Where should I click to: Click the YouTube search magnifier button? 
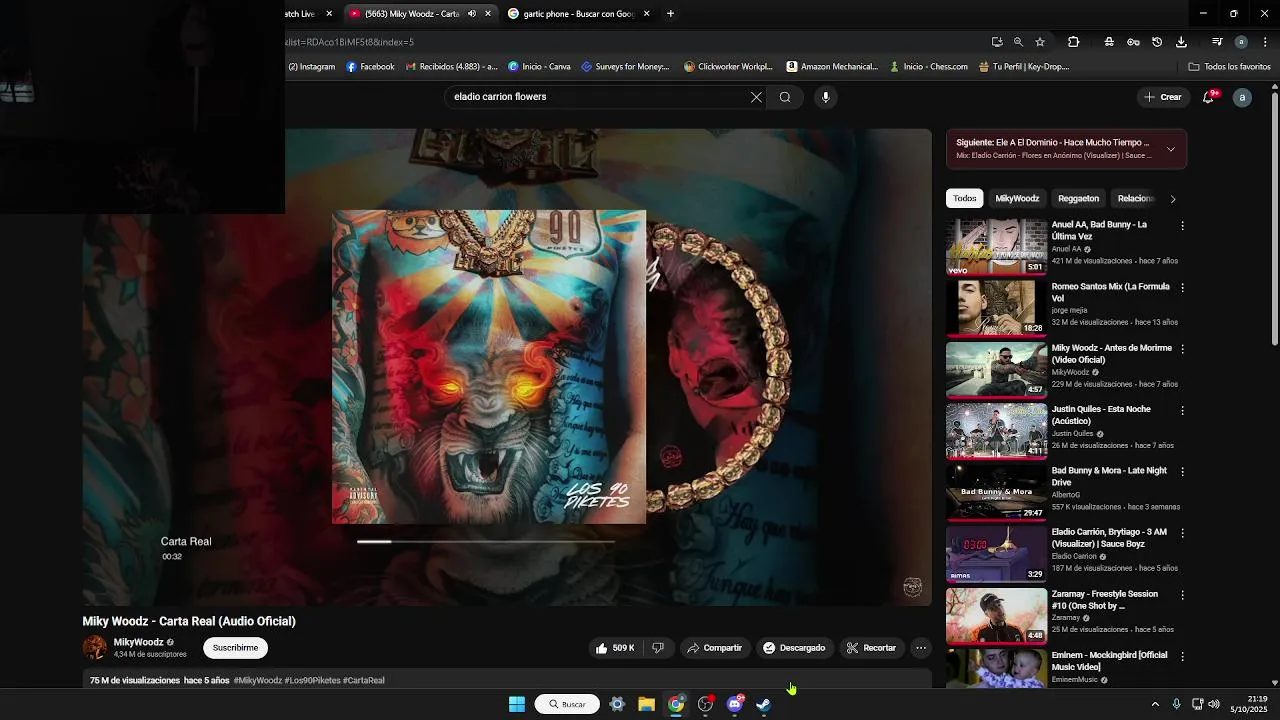785,97
